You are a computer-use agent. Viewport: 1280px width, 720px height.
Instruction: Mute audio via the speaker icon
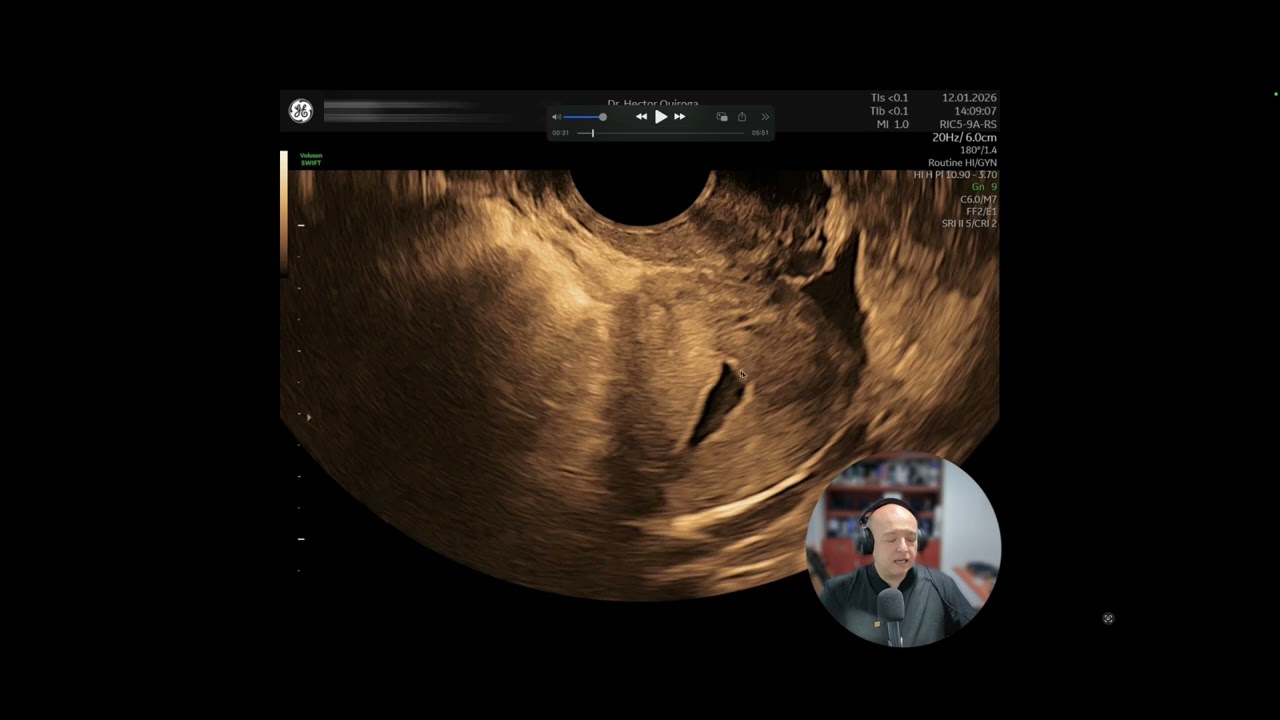557,117
